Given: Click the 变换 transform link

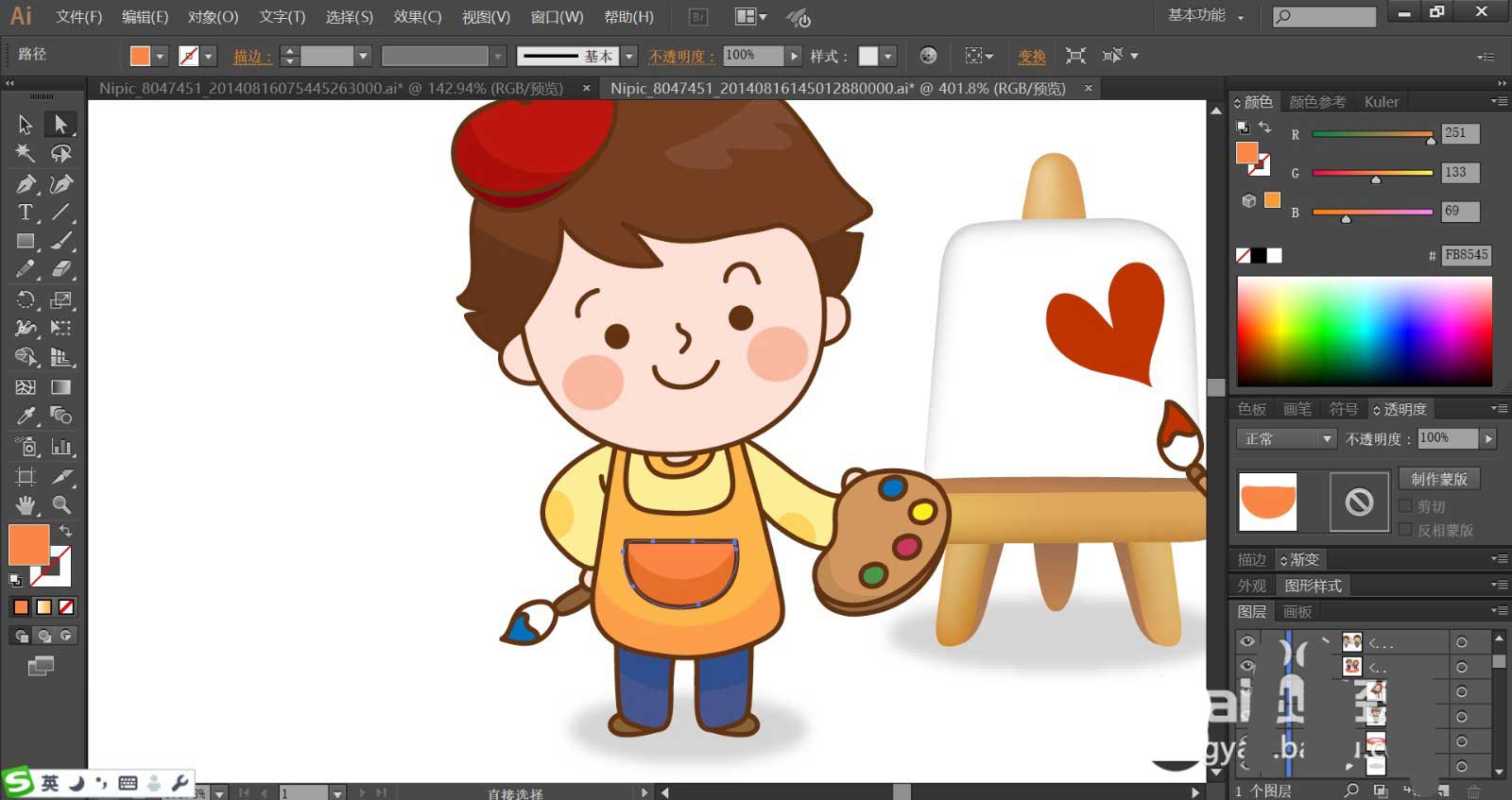Looking at the screenshot, I should [x=1032, y=57].
